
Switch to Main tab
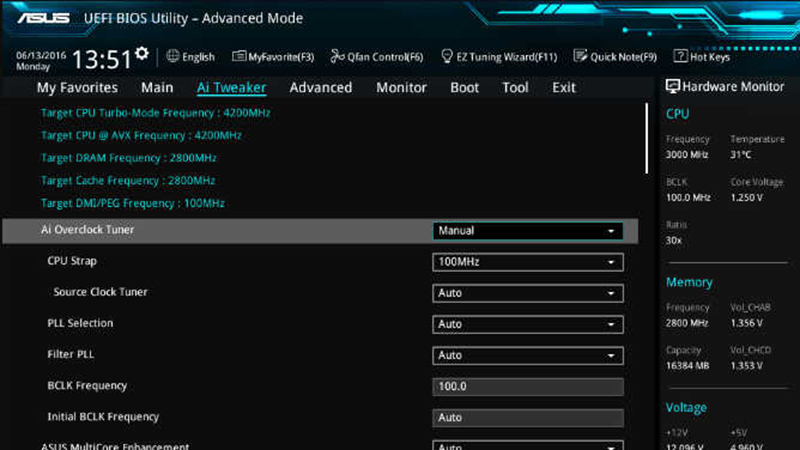click(157, 88)
